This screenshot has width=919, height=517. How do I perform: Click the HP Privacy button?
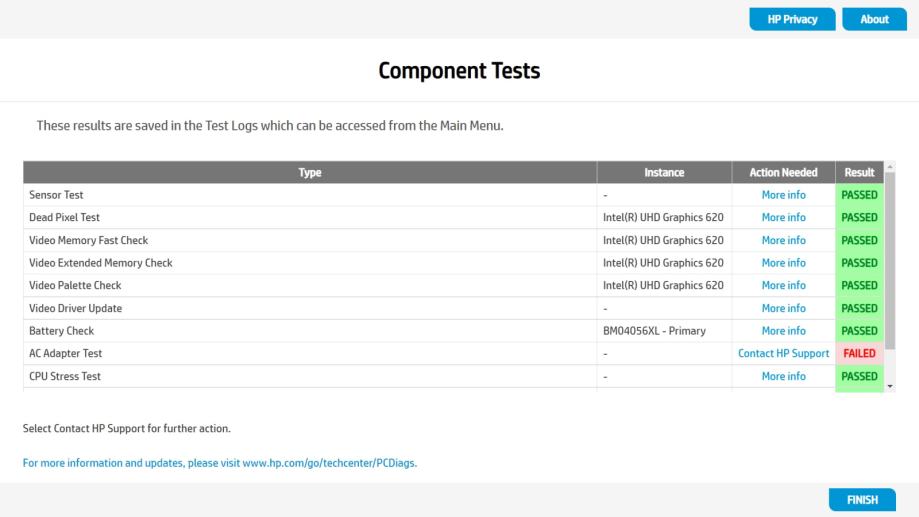click(x=792, y=19)
